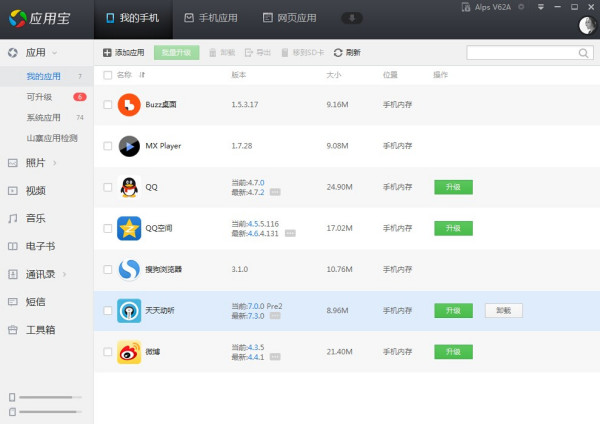Click the 添加应用 plus icon
The image size is (600, 424).
click(107, 53)
